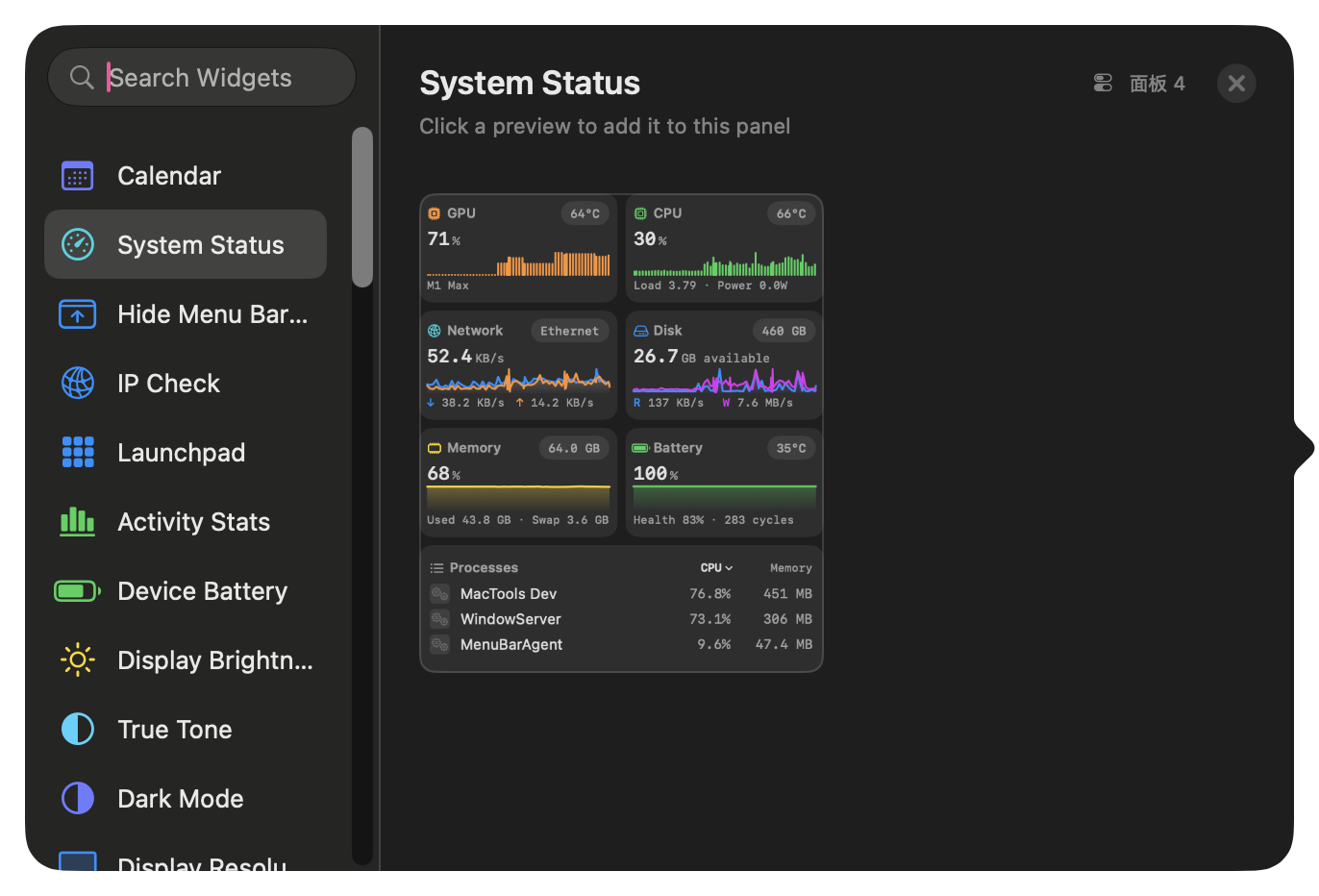Click the panel switcher icon beside 面板 4
The height and width of the screenshot is (896, 1319).
(x=1103, y=84)
